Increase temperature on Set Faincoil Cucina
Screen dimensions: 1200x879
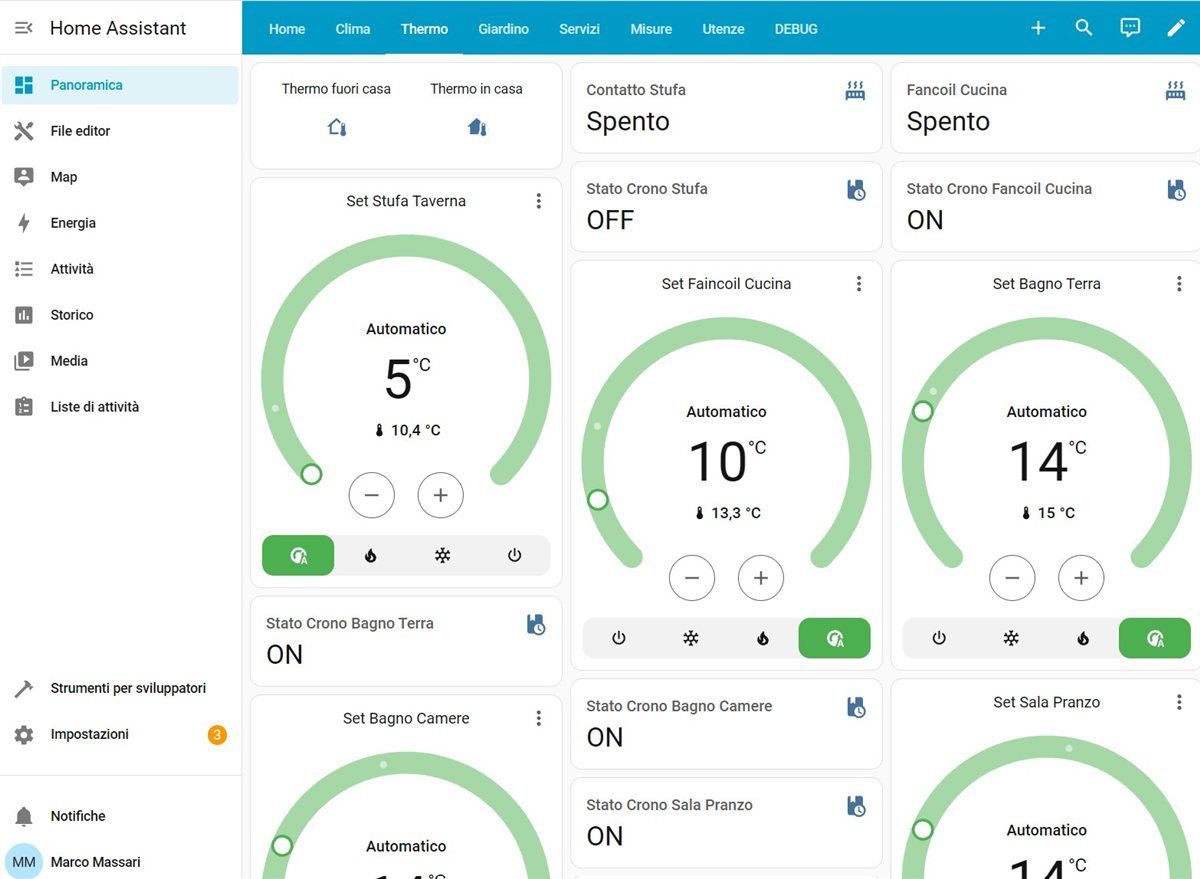coord(760,578)
